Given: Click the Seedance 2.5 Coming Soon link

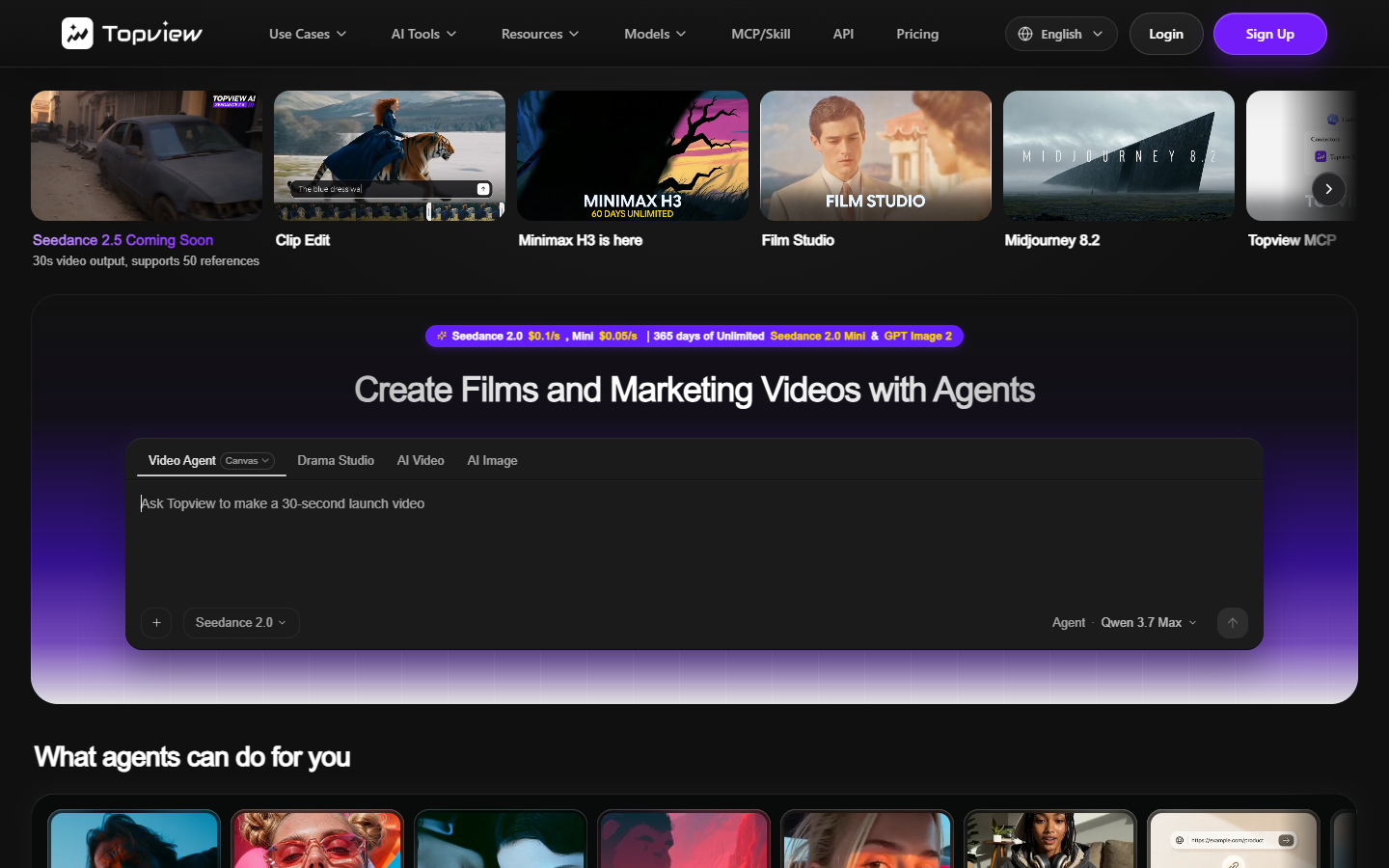Looking at the screenshot, I should click(123, 240).
